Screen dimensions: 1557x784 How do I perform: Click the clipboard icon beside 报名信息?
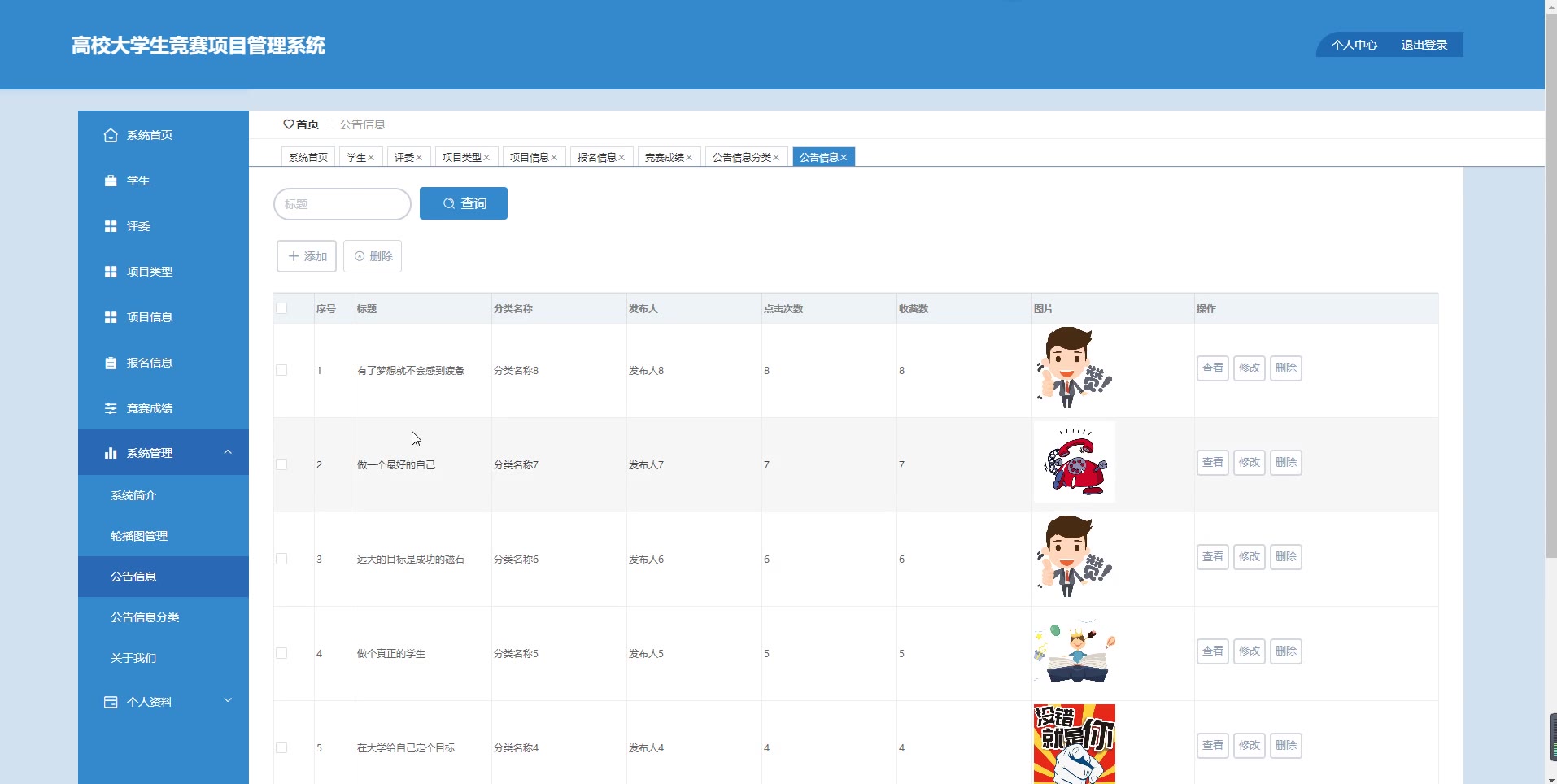(111, 363)
